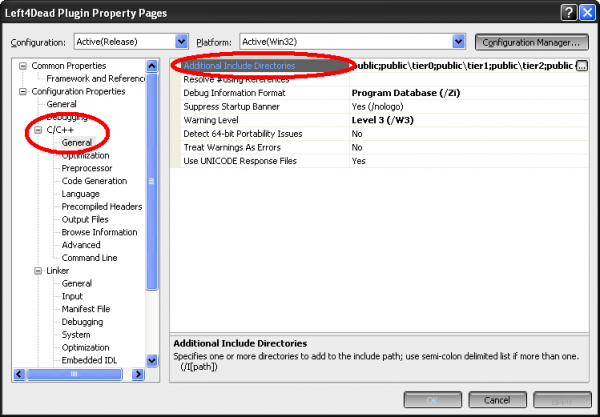
Task: Click the tree scroll right arrow
Action: coord(138,374)
